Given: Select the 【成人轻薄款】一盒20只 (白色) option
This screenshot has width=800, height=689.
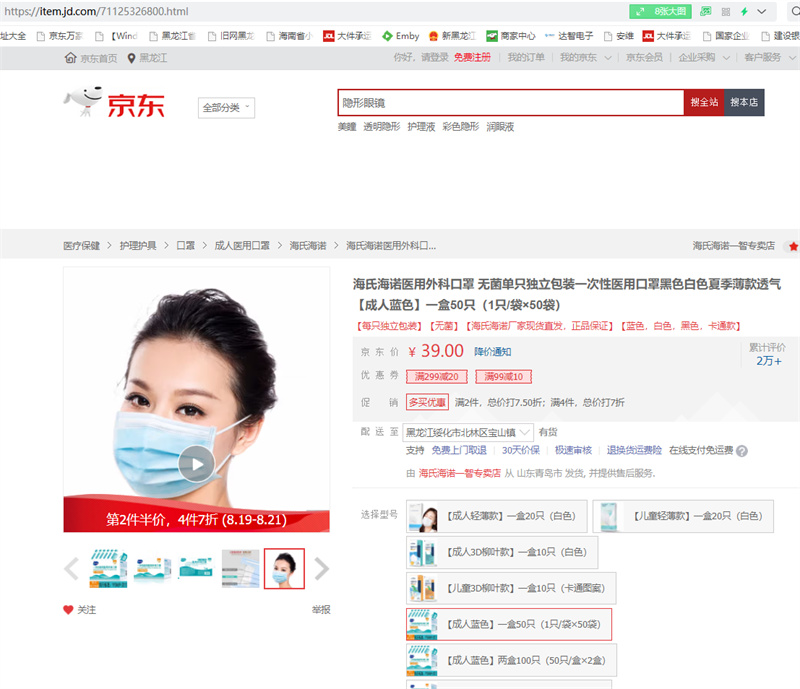Looking at the screenshot, I should pos(495,516).
